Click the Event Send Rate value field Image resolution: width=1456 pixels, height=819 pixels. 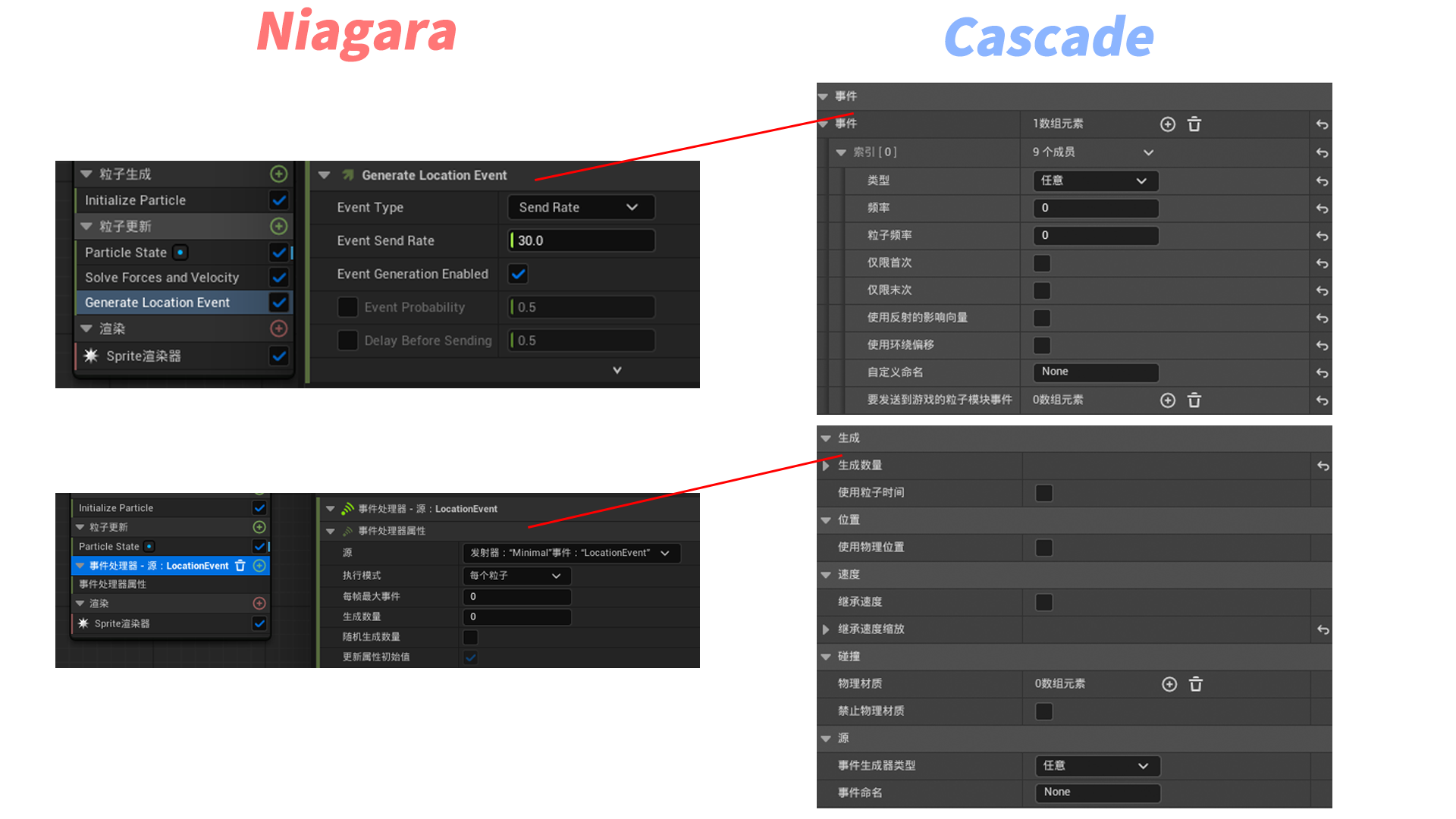581,240
